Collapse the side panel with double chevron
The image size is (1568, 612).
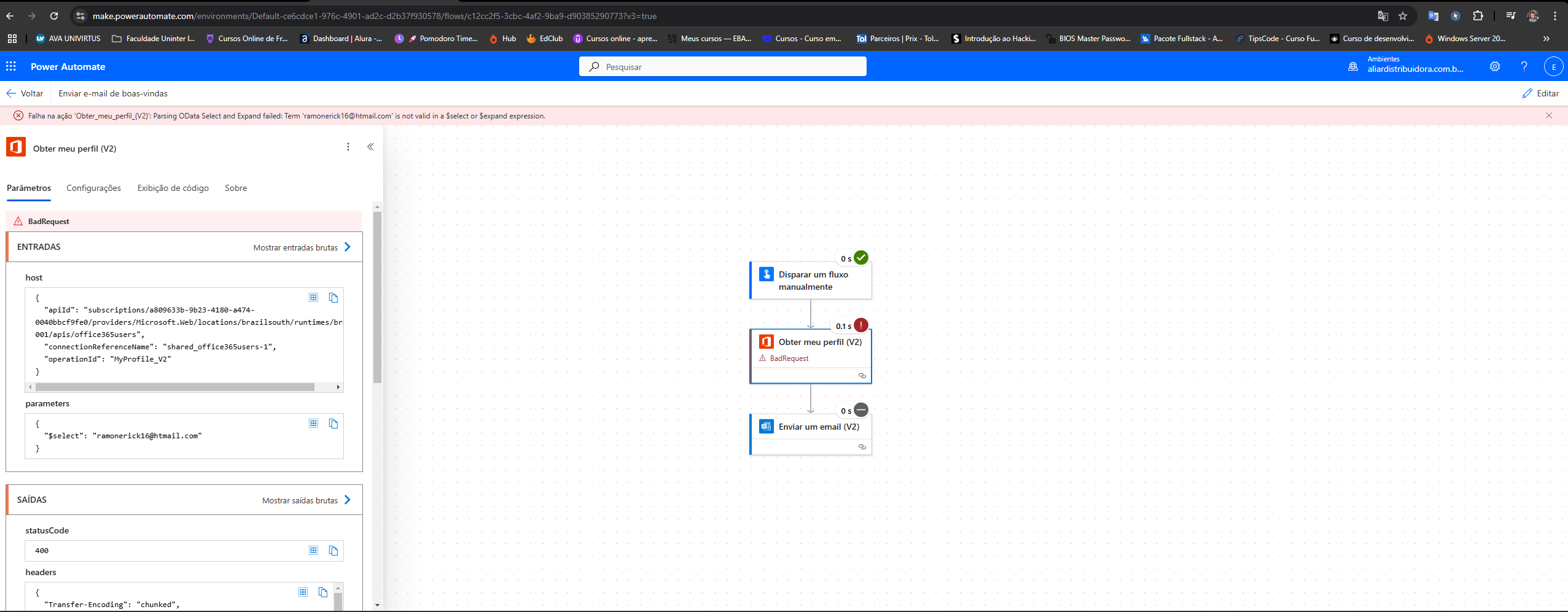[370, 147]
